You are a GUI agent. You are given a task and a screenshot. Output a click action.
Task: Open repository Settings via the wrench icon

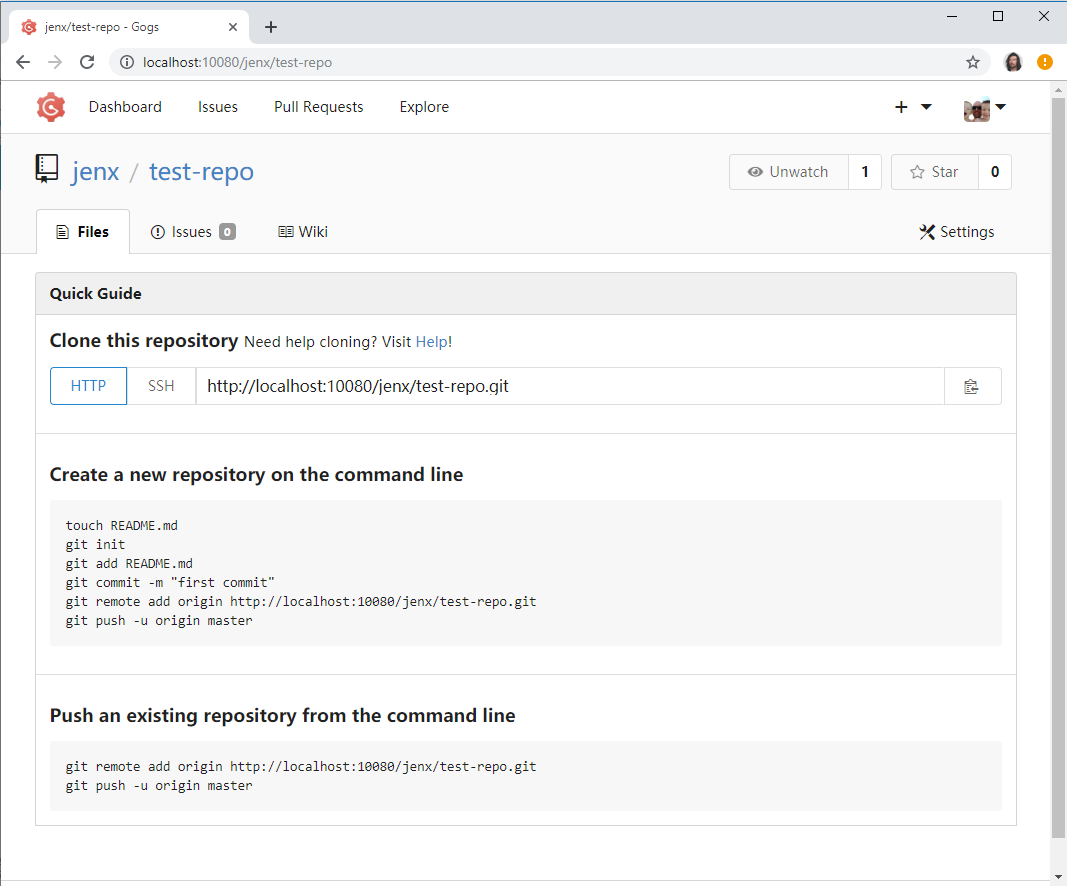pyautogui.click(x=928, y=231)
